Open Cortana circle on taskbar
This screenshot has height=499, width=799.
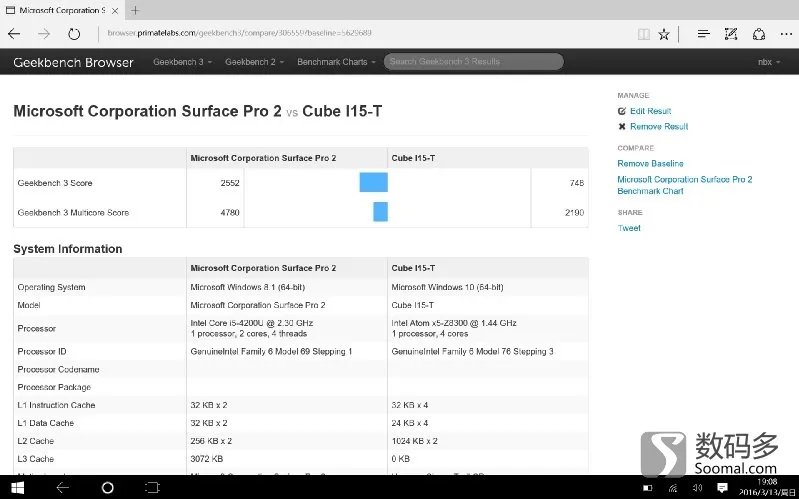108,488
